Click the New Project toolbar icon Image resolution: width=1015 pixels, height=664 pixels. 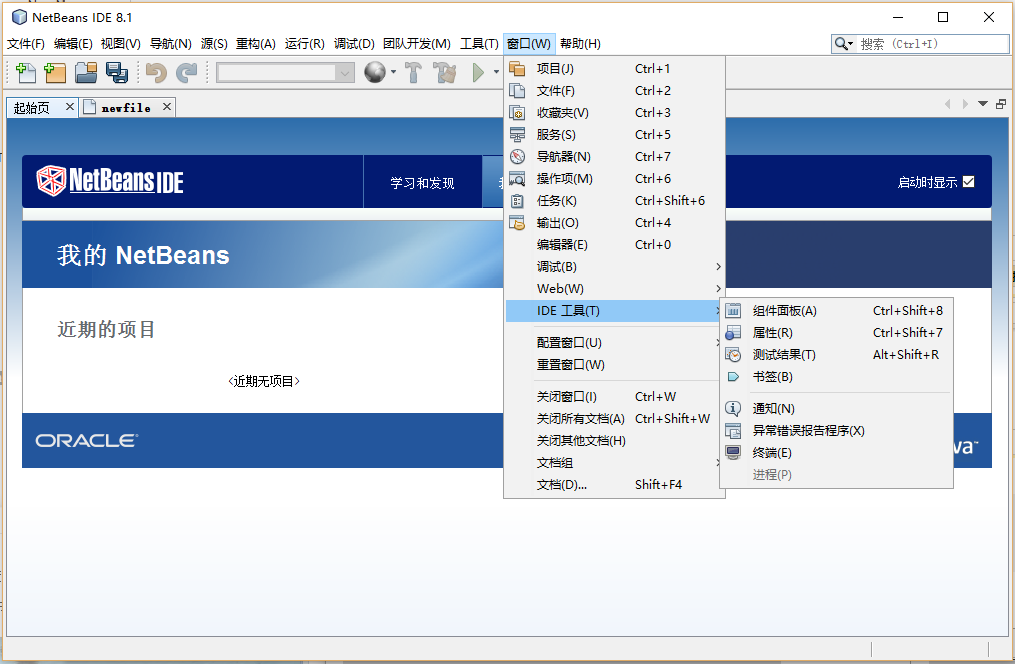(55, 72)
